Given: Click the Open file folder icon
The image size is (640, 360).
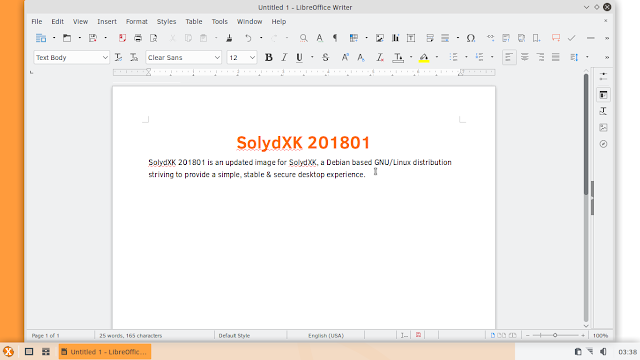Looking at the screenshot, I should [x=67, y=38].
